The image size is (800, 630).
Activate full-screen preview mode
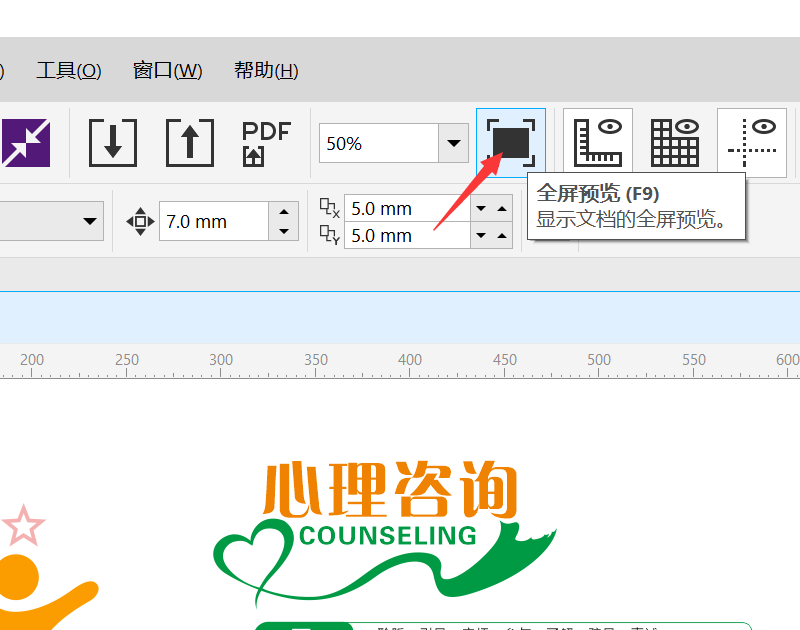pos(510,141)
